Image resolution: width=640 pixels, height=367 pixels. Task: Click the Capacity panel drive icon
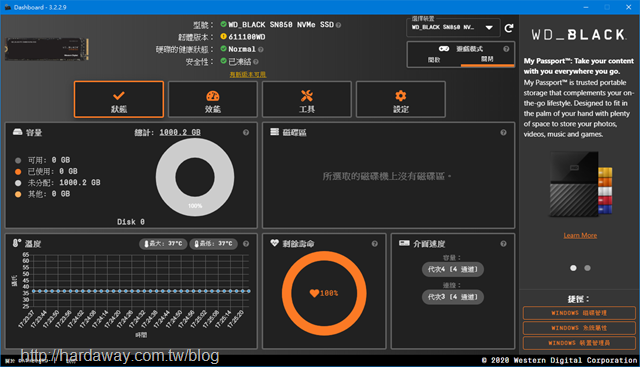17,132
